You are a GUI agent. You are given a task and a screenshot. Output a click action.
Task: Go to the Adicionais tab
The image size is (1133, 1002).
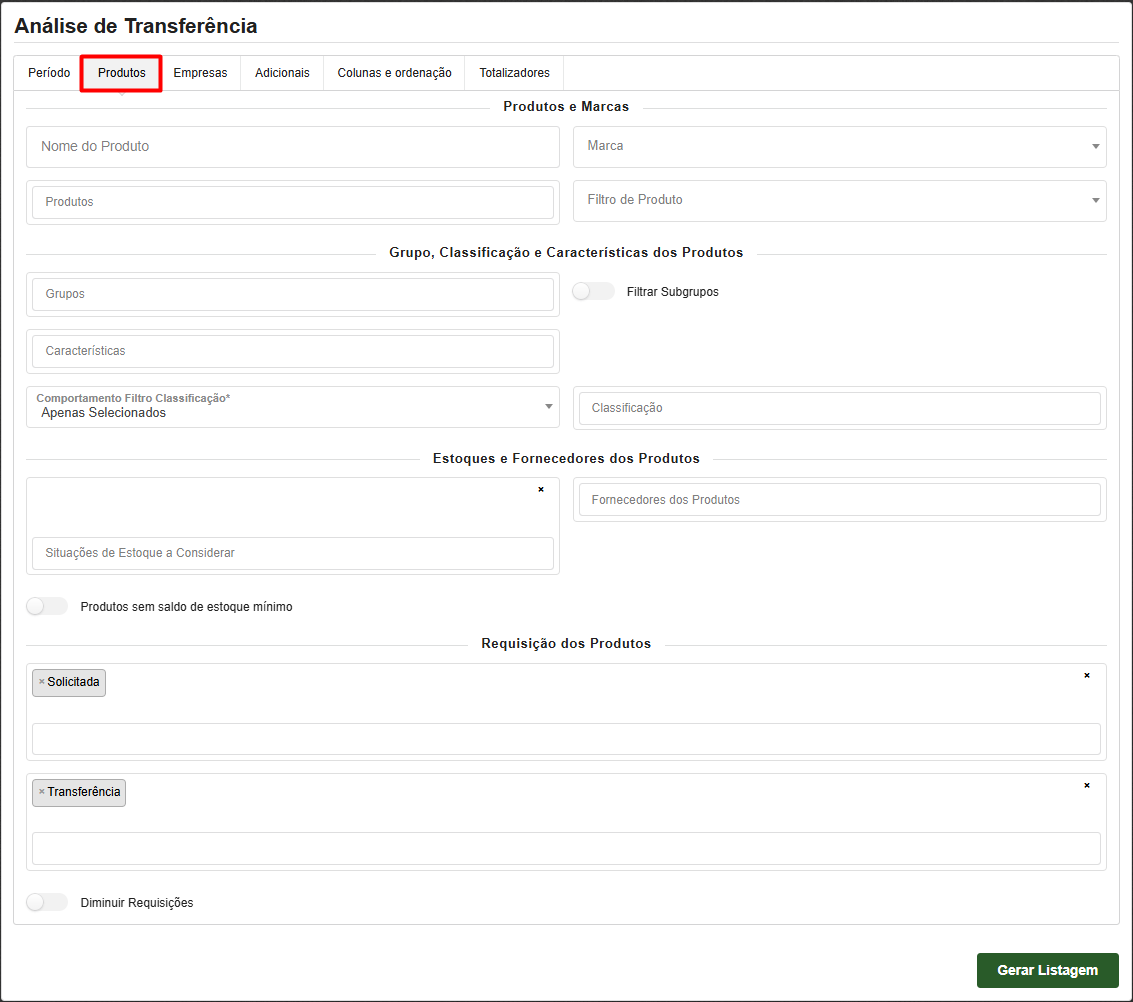coord(282,73)
